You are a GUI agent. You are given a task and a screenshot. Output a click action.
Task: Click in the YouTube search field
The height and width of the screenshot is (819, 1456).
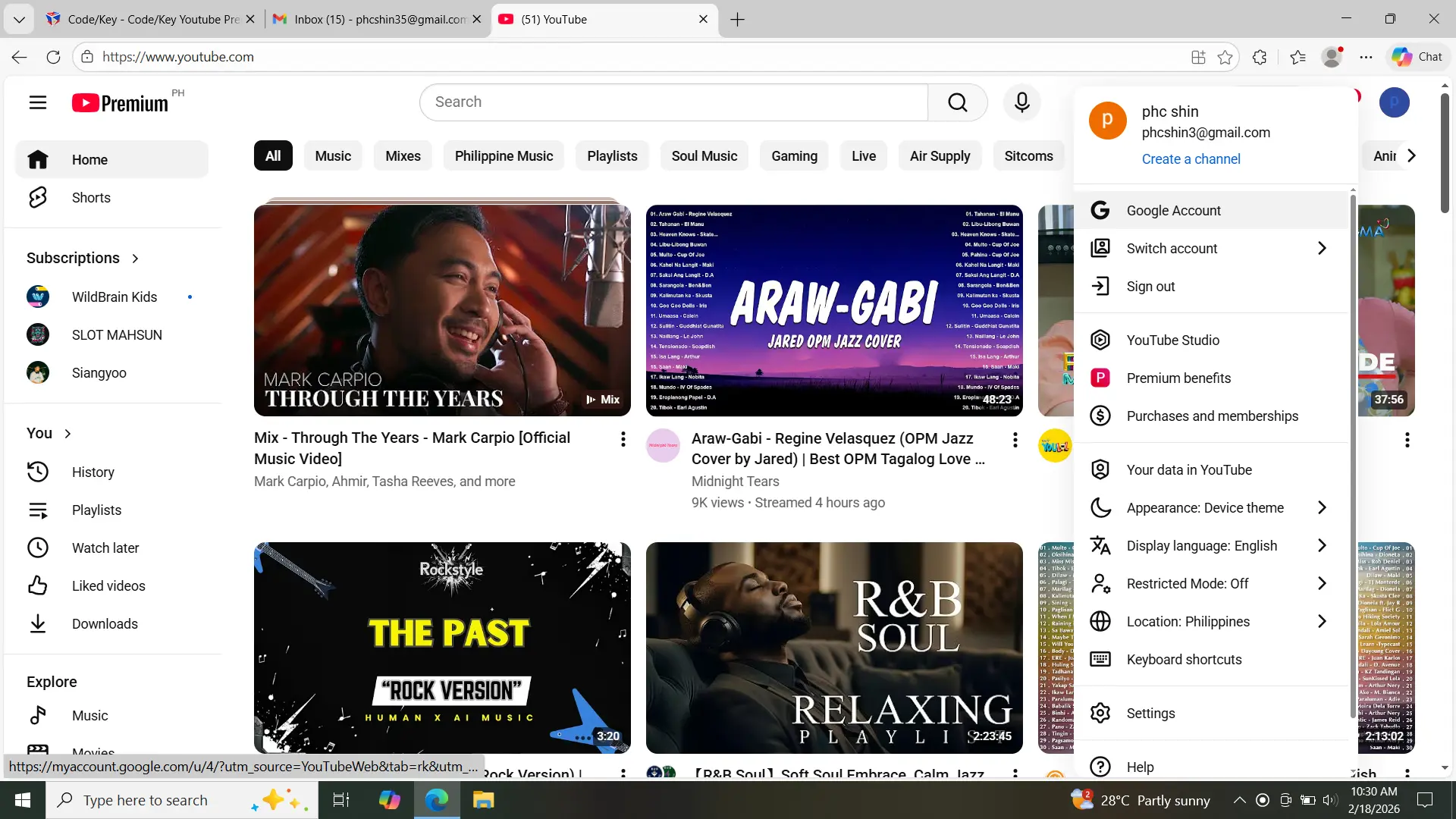point(674,102)
